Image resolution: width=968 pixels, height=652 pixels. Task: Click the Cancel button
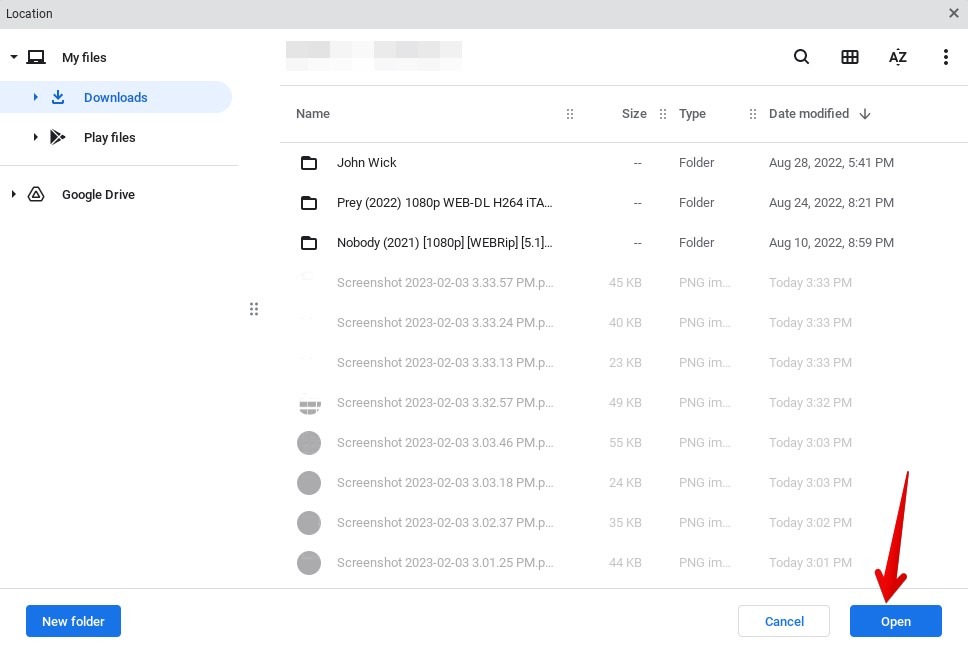pyautogui.click(x=784, y=621)
